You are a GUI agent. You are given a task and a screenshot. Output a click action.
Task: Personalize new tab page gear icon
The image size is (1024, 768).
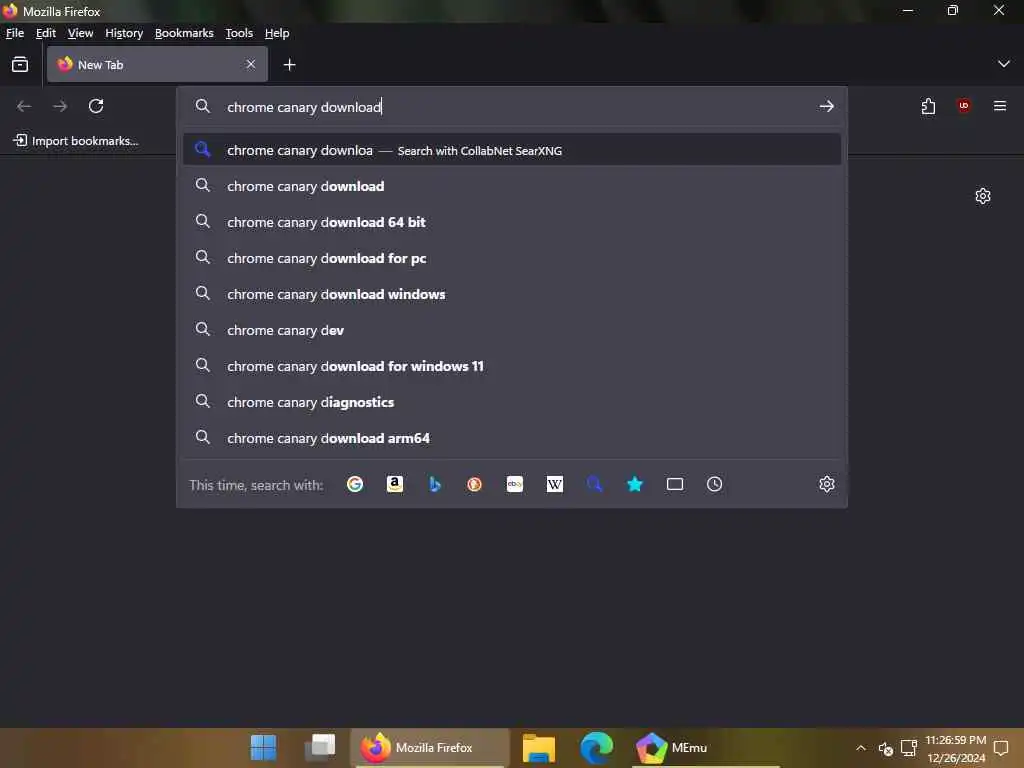[983, 196]
